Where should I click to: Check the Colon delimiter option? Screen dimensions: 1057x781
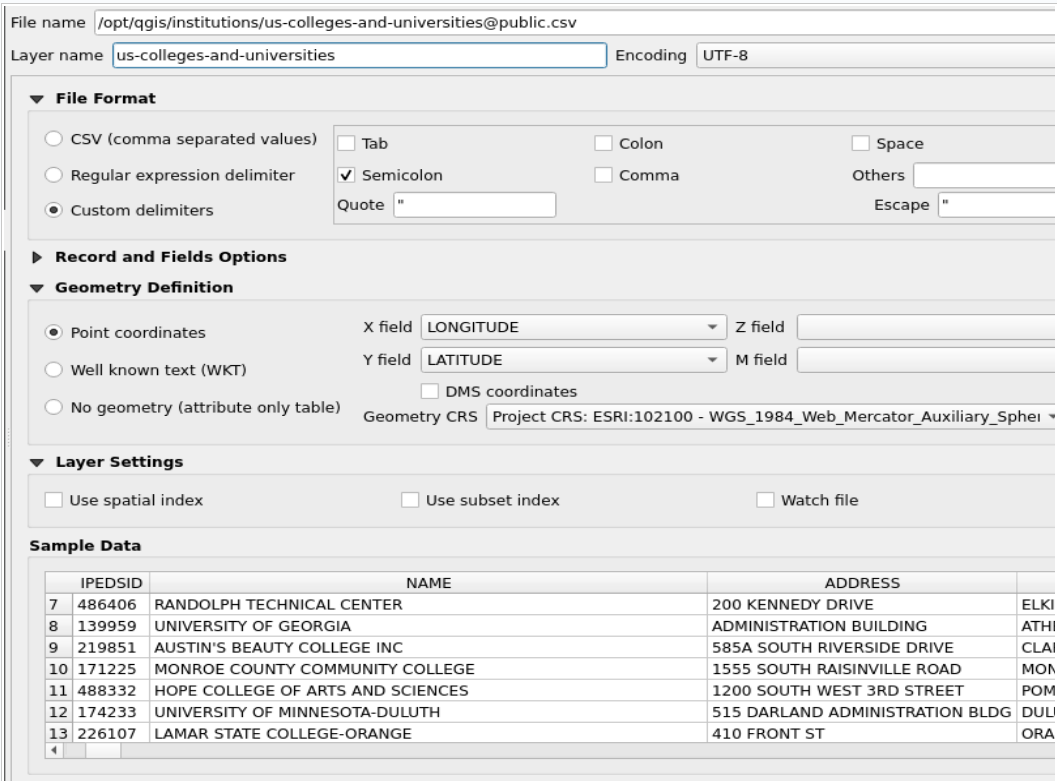click(605, 143)
